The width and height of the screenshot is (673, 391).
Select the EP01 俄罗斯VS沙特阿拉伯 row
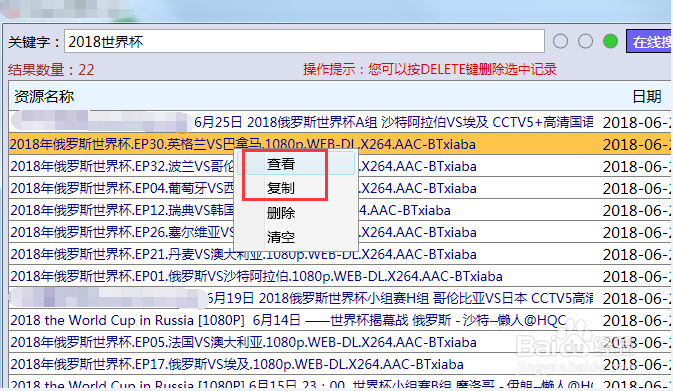pyautogui.click(x=340, y=276)
